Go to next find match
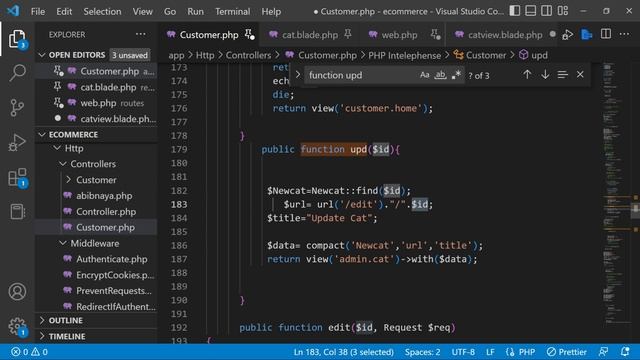The width and height of the screenshot is (640, 360). click(545, 75)
